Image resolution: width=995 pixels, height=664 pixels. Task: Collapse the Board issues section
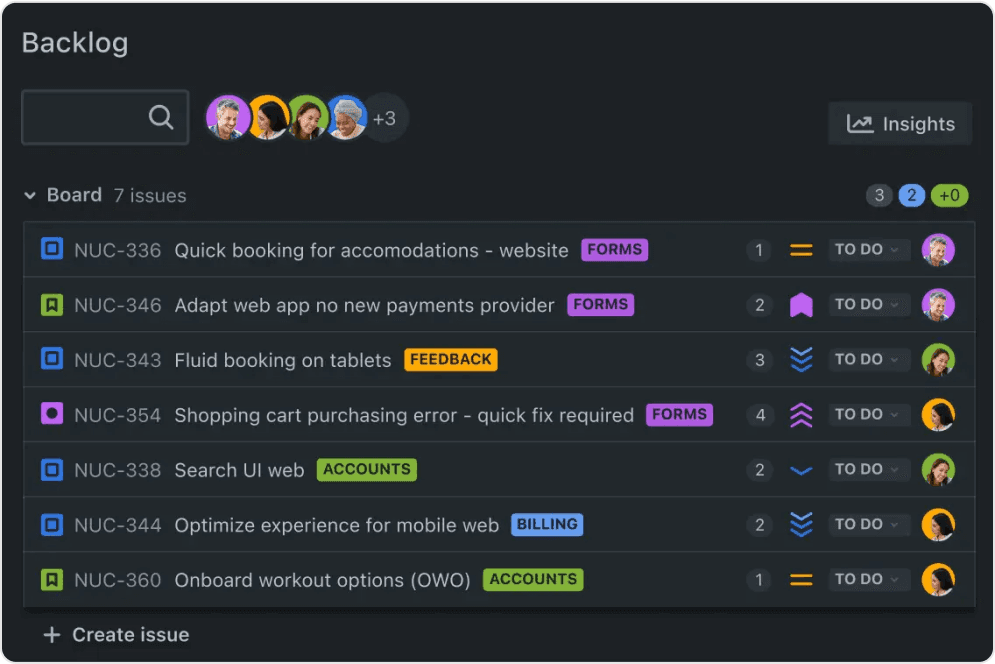[30, 195]
